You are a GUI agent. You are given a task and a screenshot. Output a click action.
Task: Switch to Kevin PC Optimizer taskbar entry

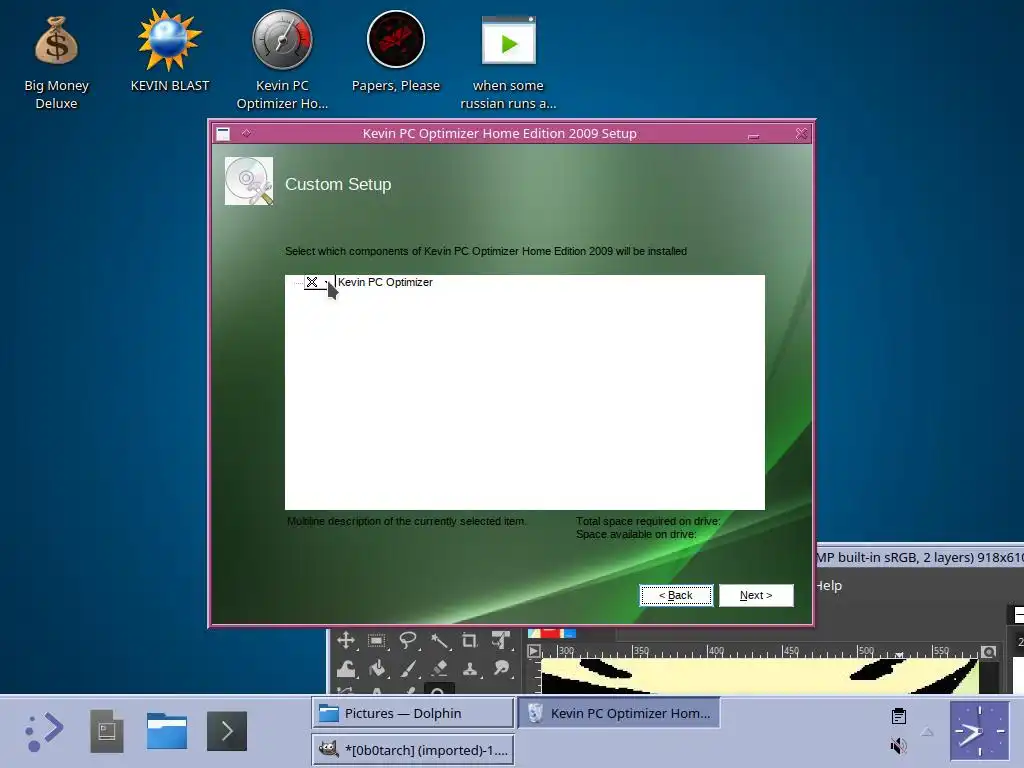point(619,713)
